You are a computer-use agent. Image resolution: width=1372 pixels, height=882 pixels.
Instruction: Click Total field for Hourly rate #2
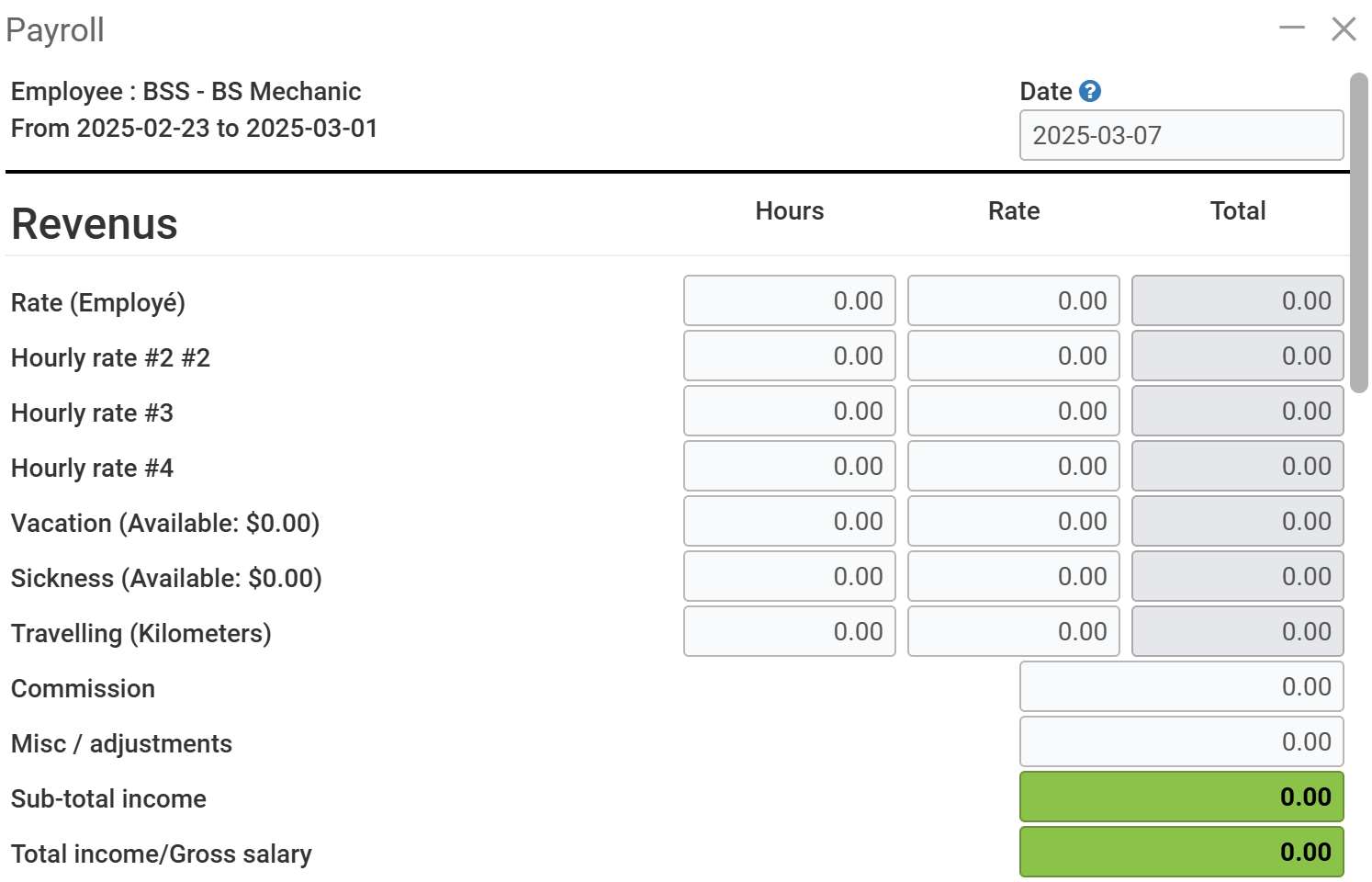[1237, 356]
